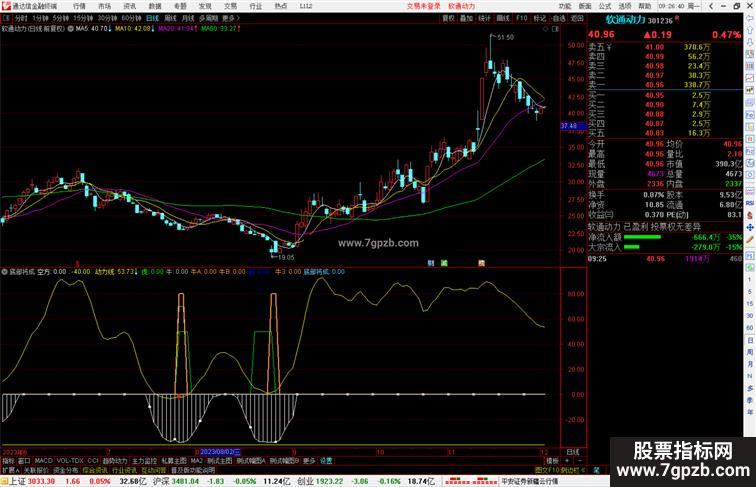Click the 上证 index value 3033.30
Image resolution: width=756 pixels, height=487 pixels.
pyautogui.click(x=41, y=481)
